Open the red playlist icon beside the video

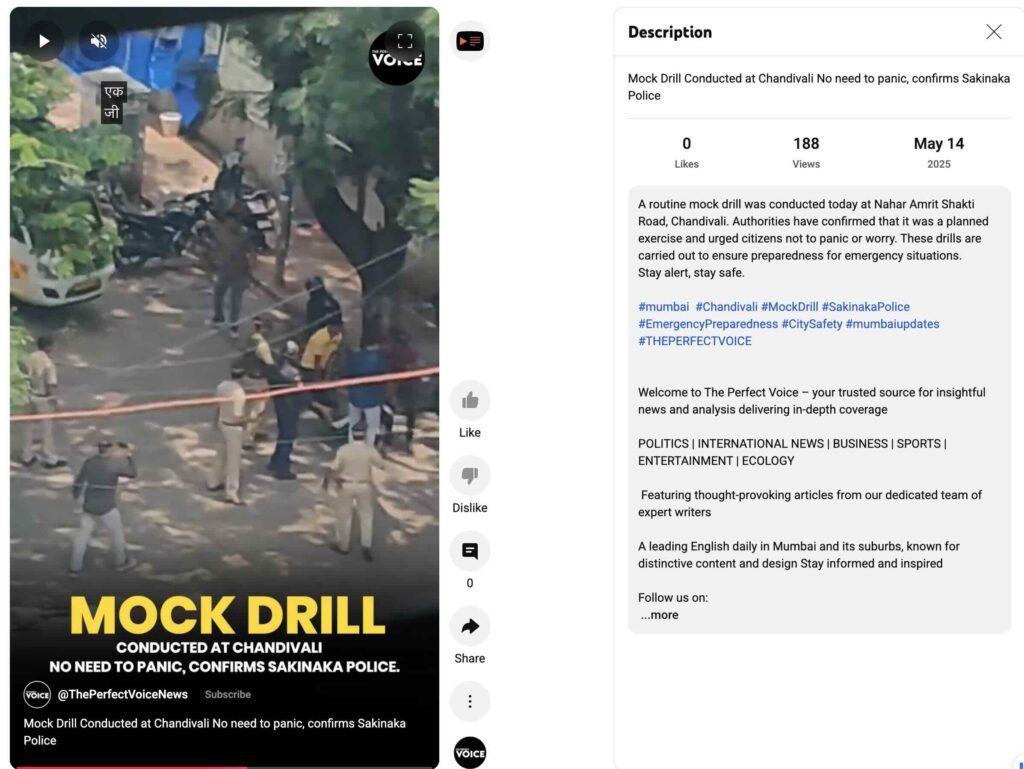pos(470,41)
